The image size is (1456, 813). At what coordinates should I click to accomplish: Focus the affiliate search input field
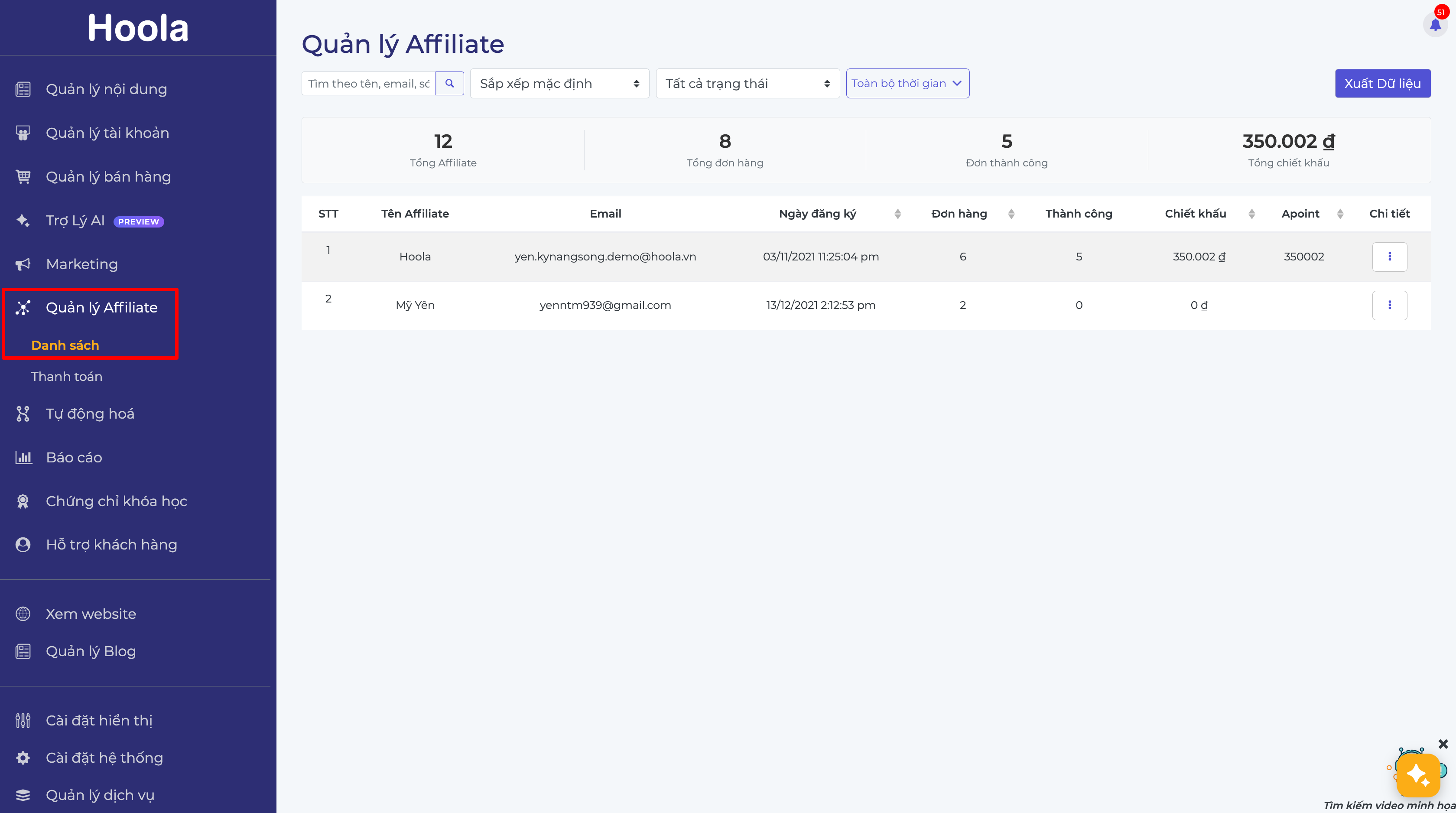(x=368, y=84)
